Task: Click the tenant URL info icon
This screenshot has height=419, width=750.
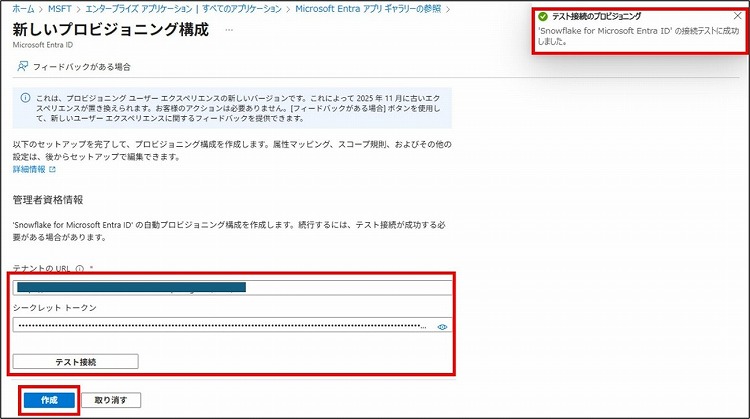Action: 79,269
